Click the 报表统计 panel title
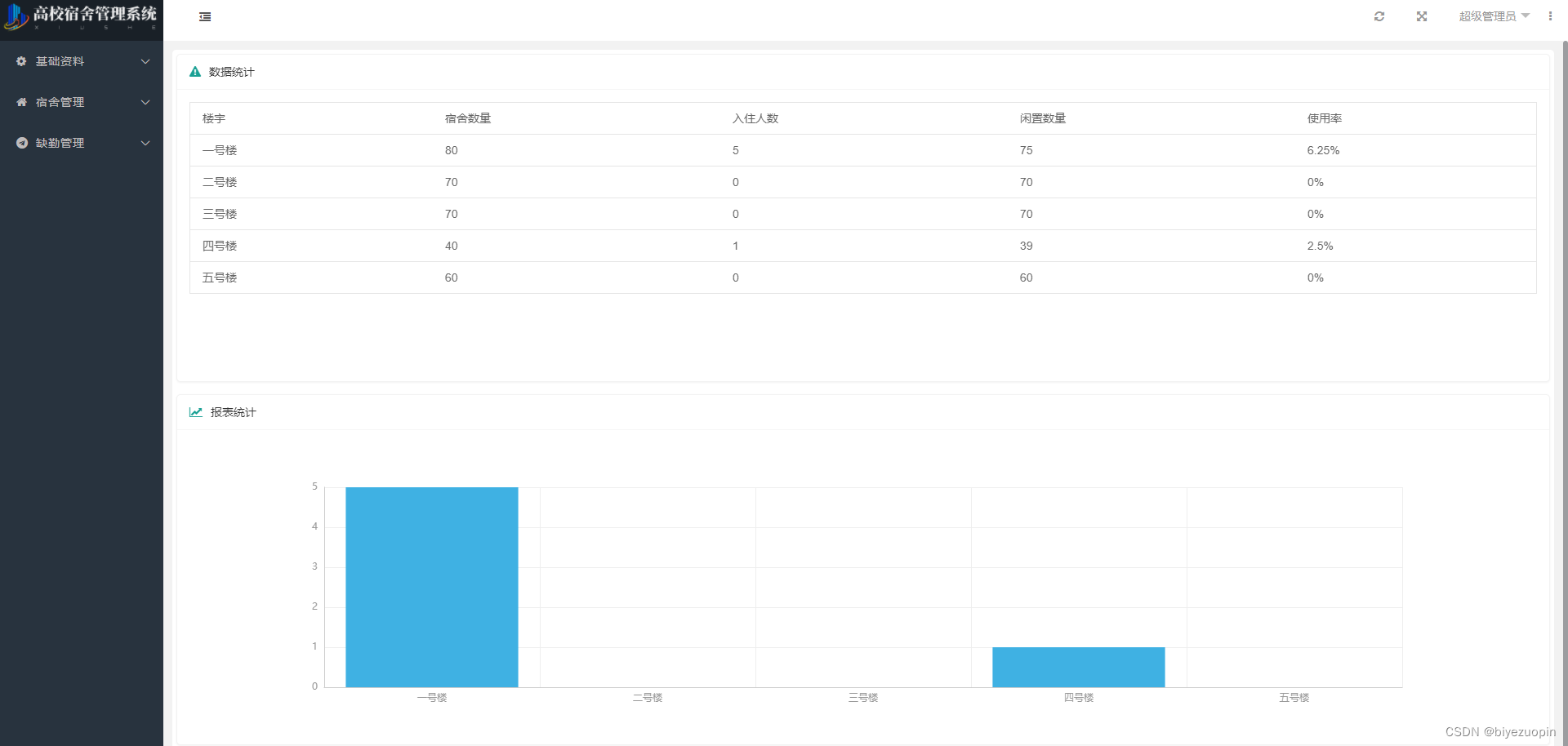 click(x=234, y=412)
